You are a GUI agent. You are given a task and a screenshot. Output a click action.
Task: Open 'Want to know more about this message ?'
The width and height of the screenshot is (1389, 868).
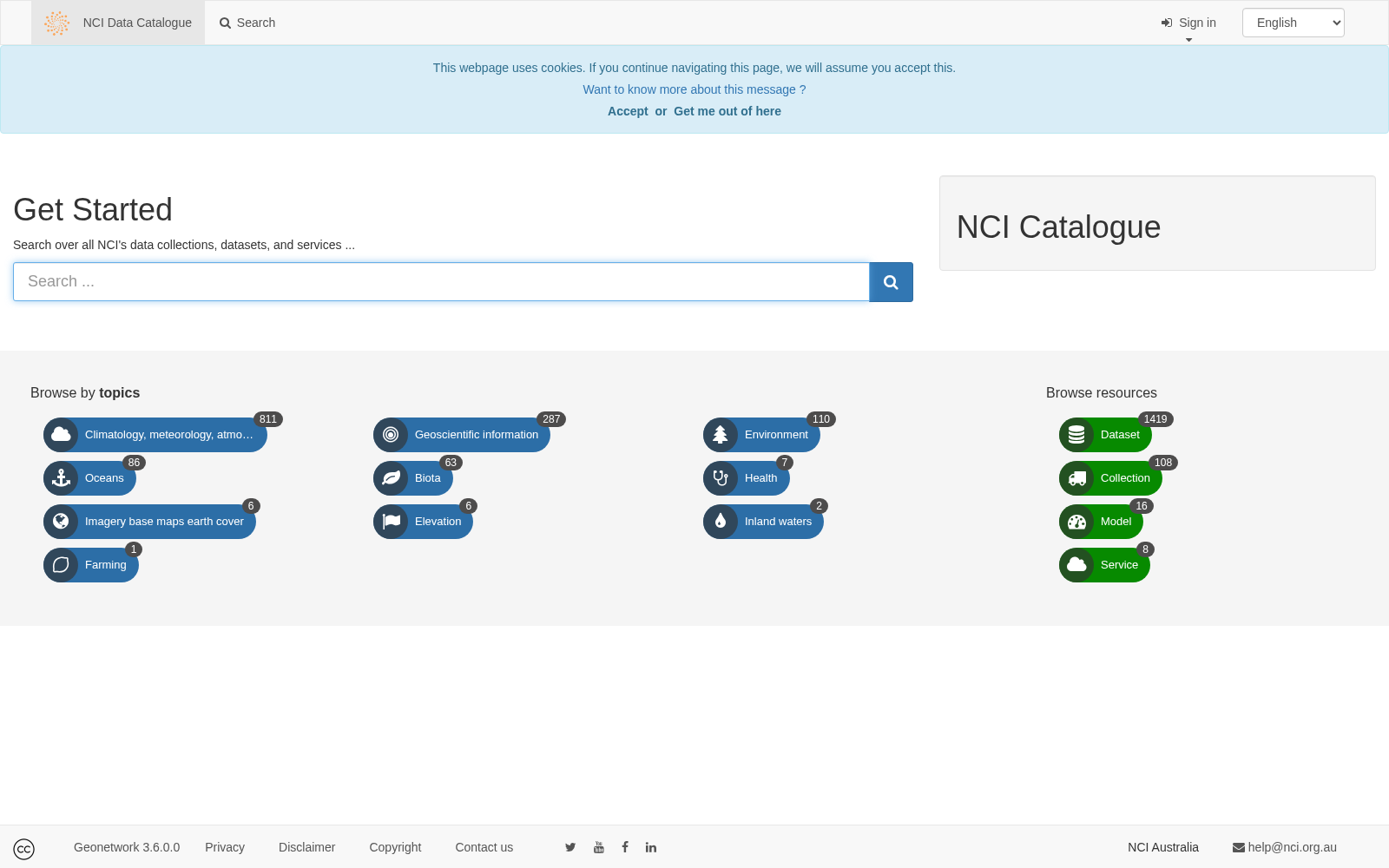click(694, 89)
